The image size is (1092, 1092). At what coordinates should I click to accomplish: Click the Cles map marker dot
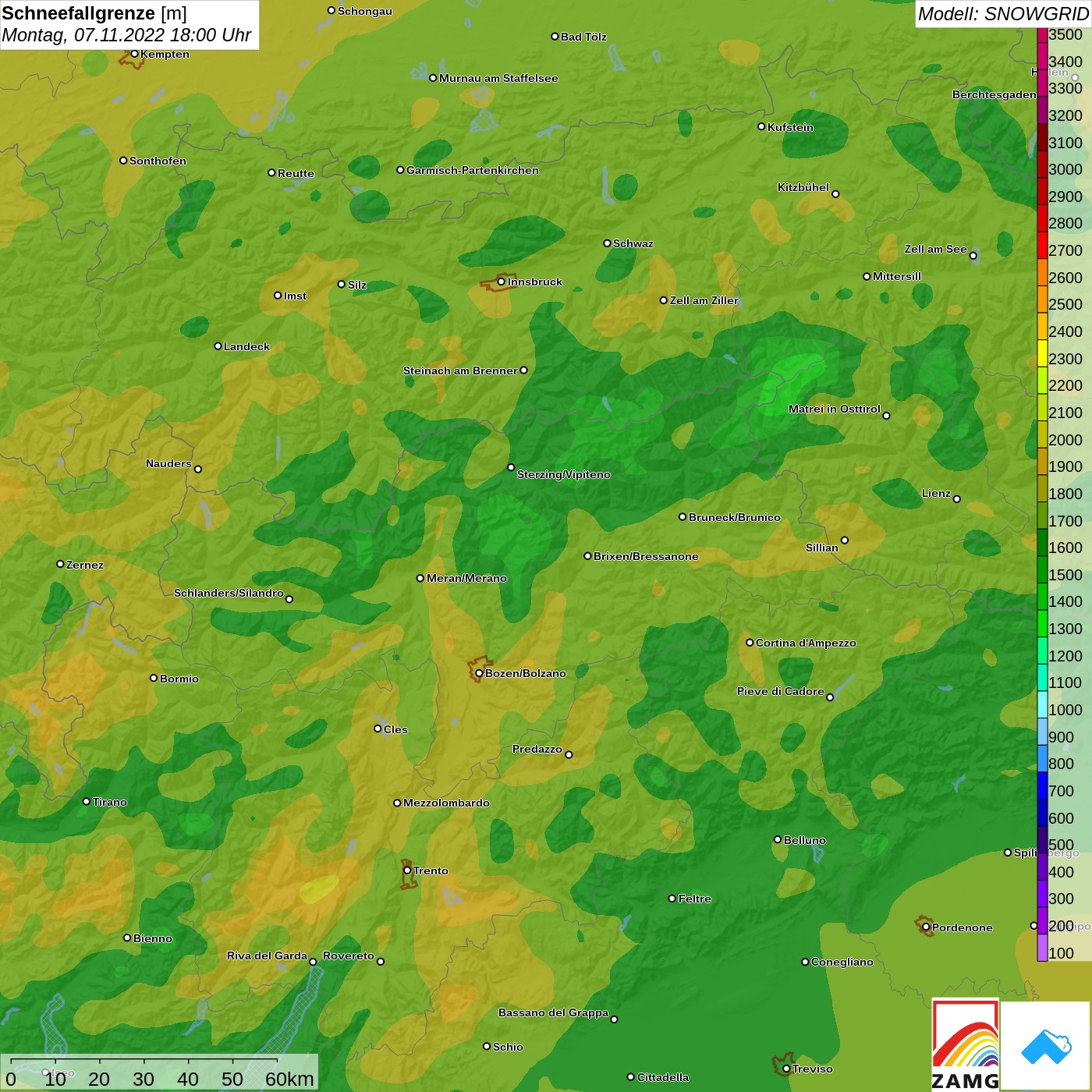[378, 729]
